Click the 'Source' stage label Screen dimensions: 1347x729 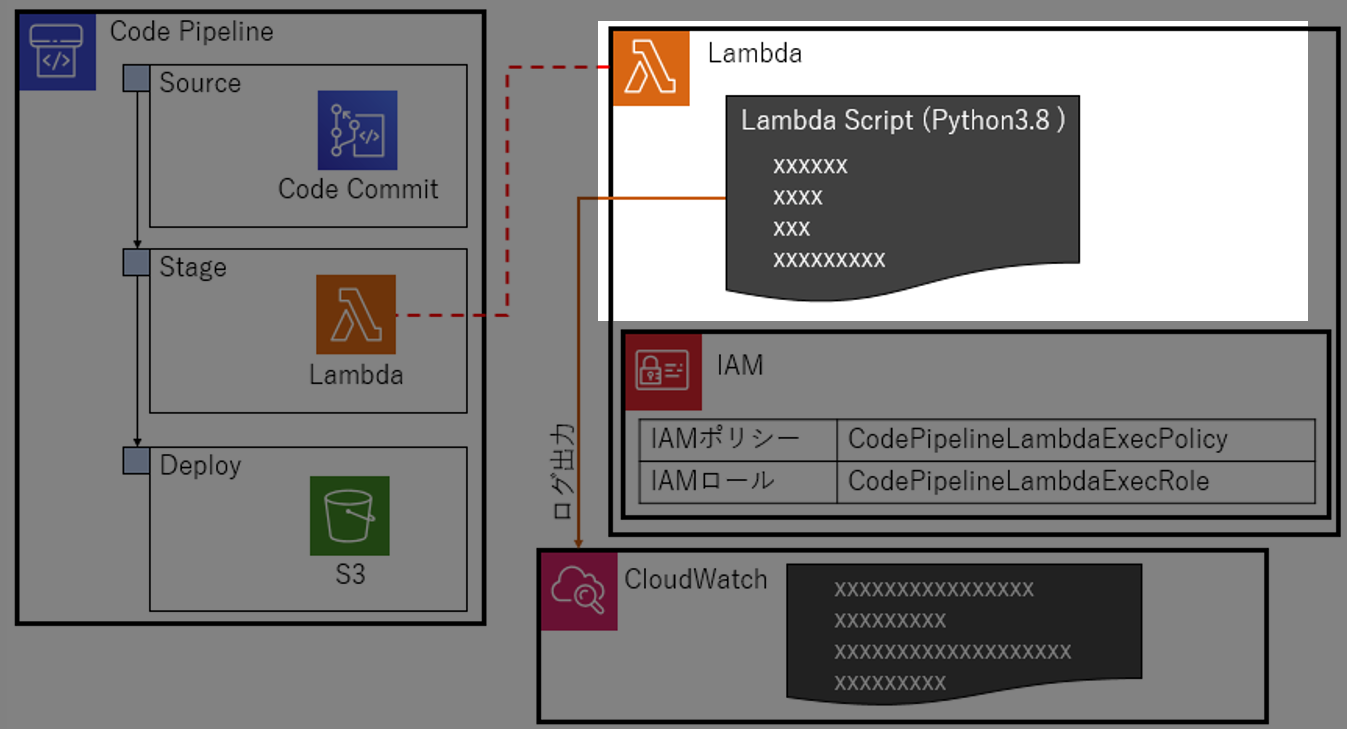pyautogui.click(x=200, y=82)
